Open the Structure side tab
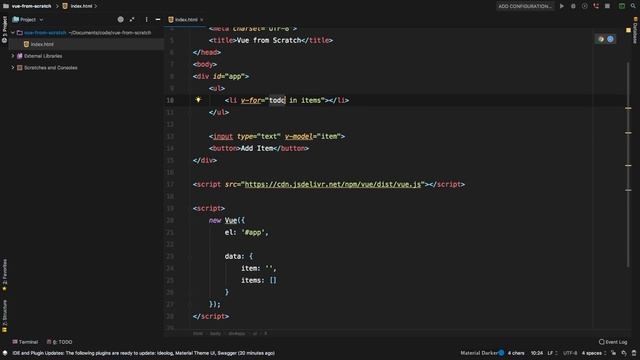640x360 pixels. 4,316
